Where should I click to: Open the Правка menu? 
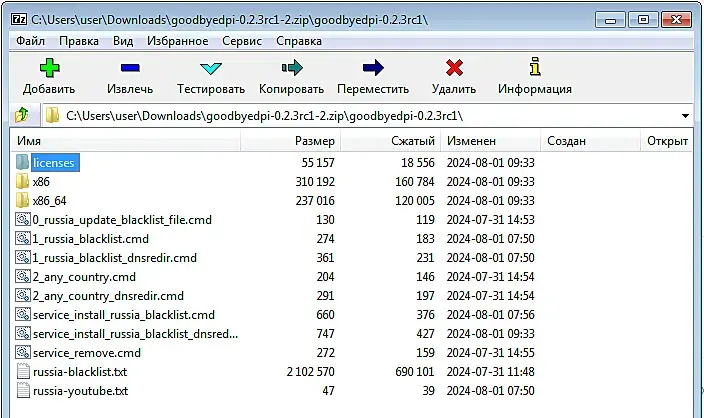(79, 41)
